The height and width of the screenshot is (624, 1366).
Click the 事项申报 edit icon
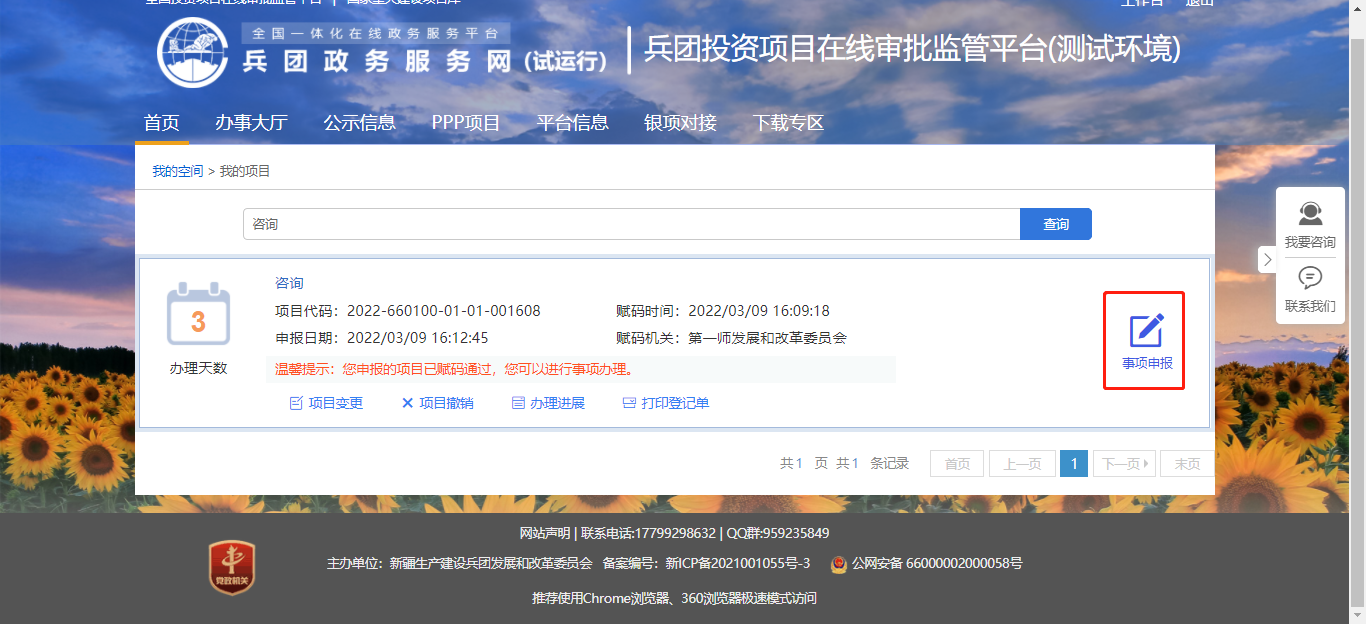[1146, 331]
